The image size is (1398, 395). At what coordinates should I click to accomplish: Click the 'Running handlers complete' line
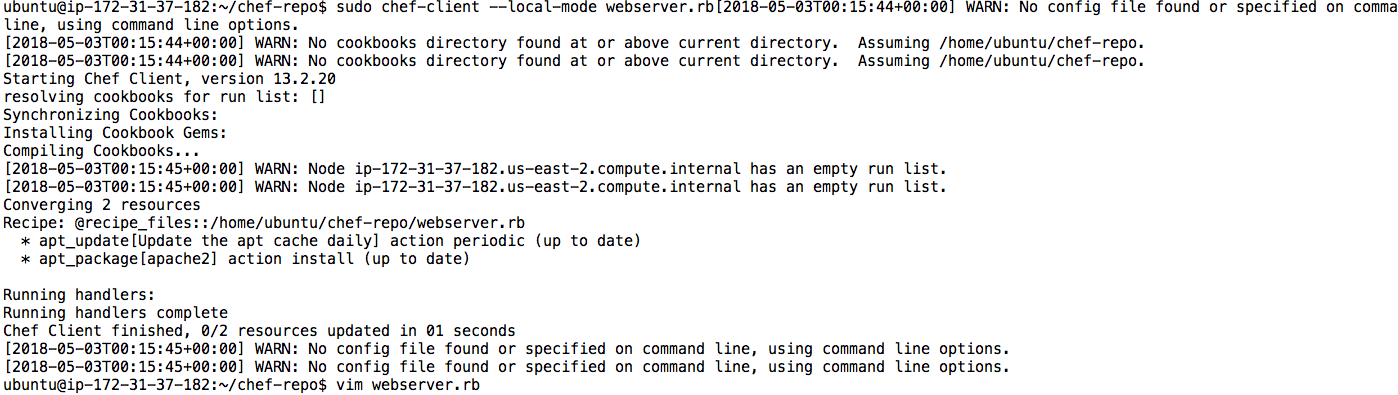[x=116, y=313]
